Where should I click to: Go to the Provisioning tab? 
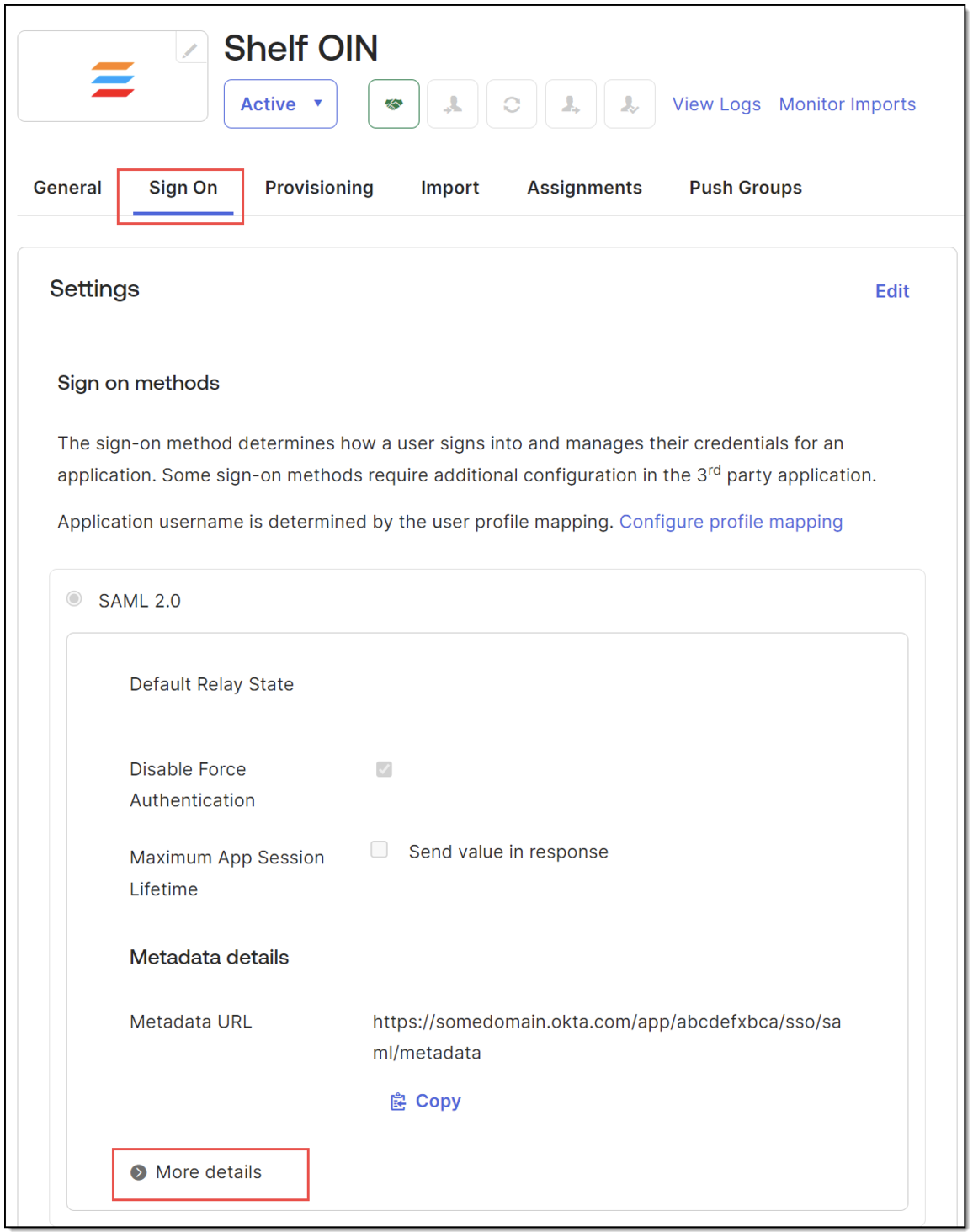(319, 188)
